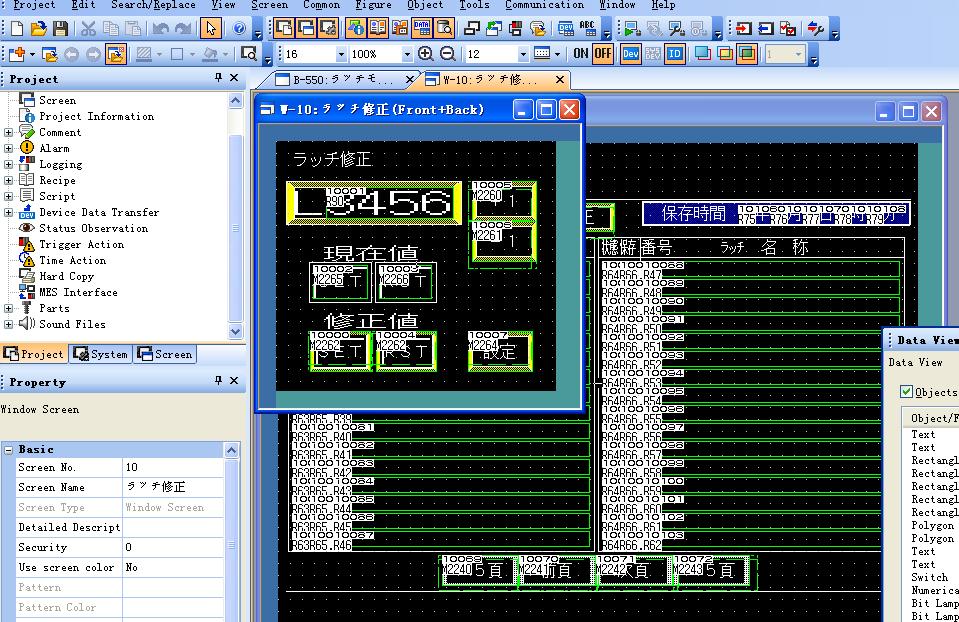Click the Screen Name property field
Screen dimensions: 959x622
tap(172, 487)
